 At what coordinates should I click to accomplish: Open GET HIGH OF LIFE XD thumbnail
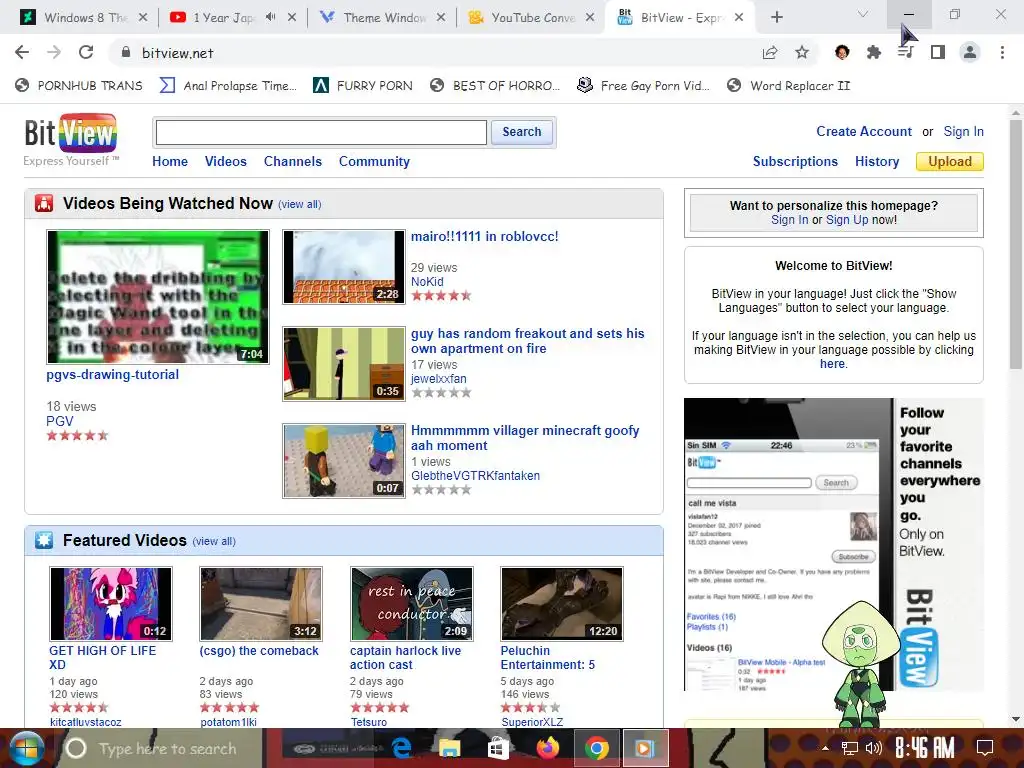(111, 604)
